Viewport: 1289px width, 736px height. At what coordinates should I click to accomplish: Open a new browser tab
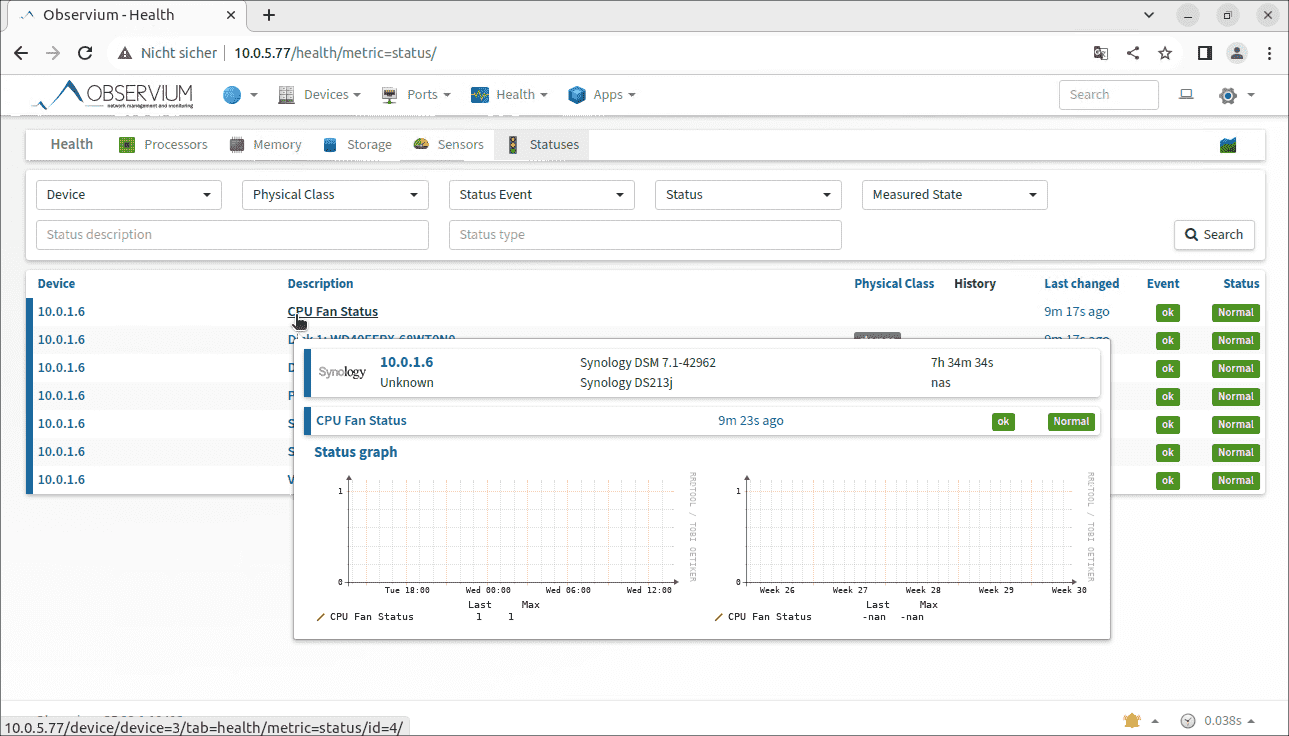[268, 15]
